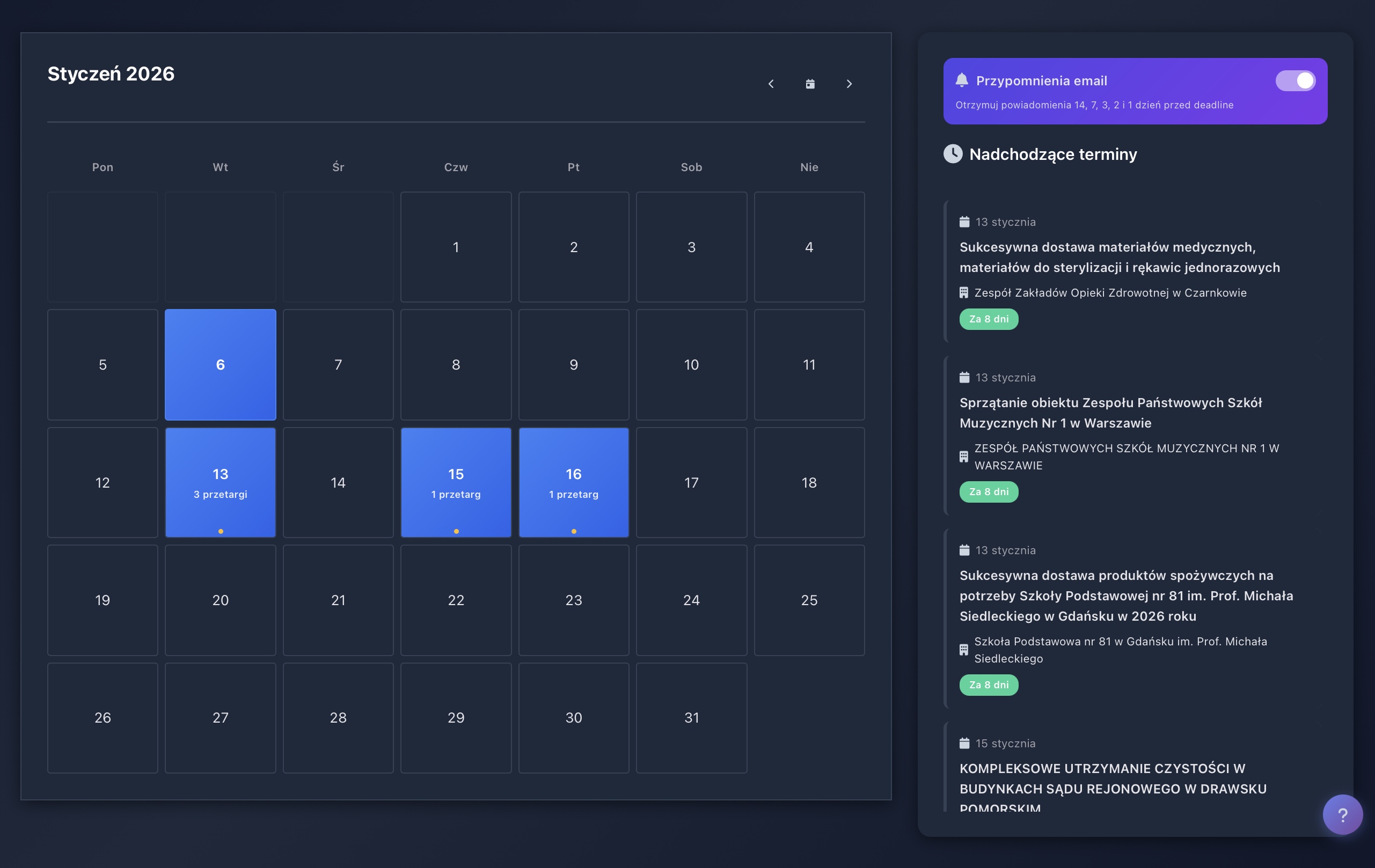
Task: Open tender Sukcesywna dostawa materiałów medycznych
Action: click(1119, 257)
